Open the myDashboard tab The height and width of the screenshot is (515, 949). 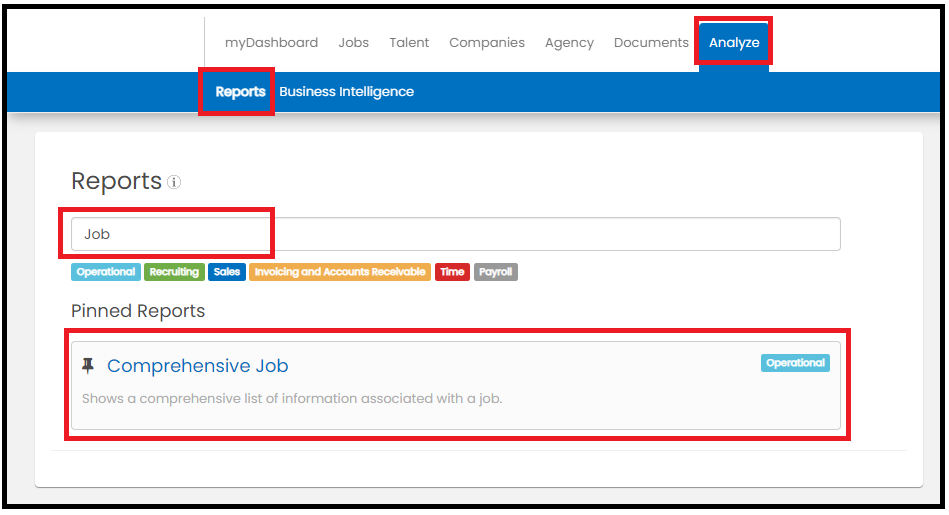point(271,43)
